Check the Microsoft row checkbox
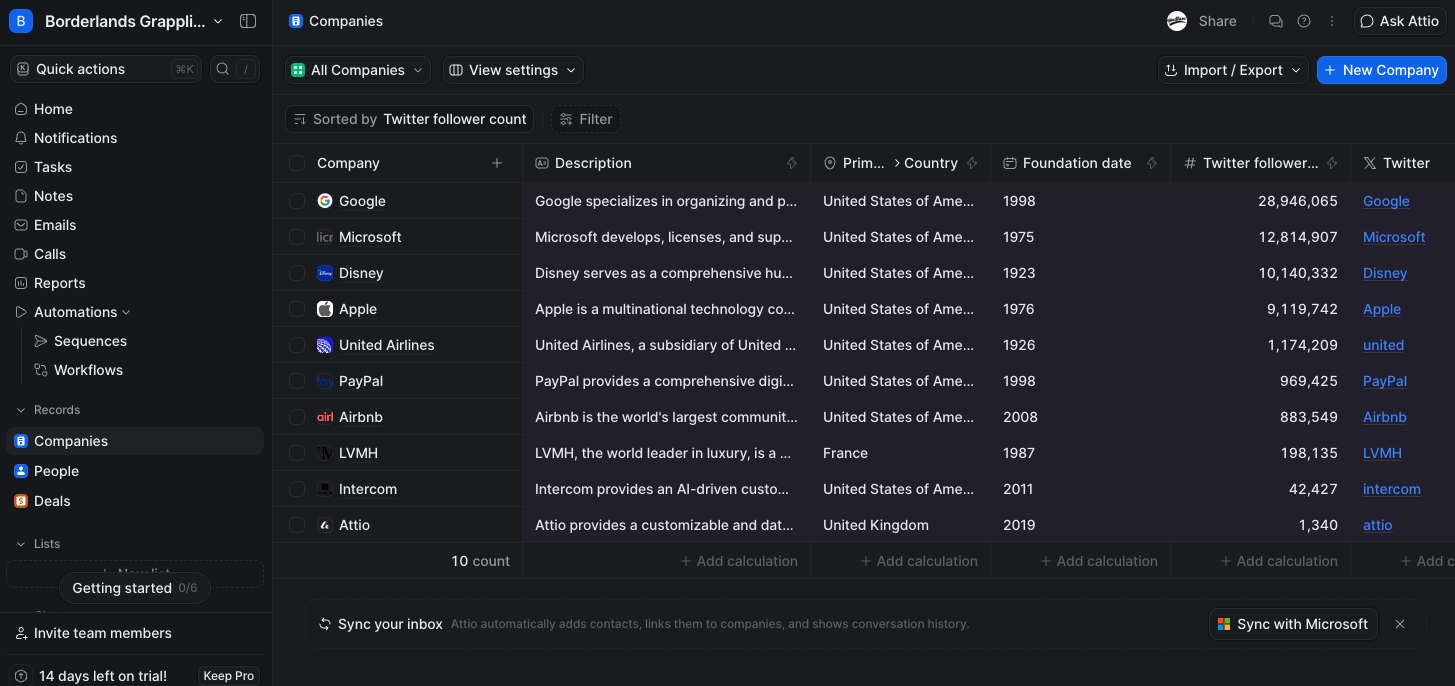Viewport: 1455px width, 686px height. (x=297, y=237)
